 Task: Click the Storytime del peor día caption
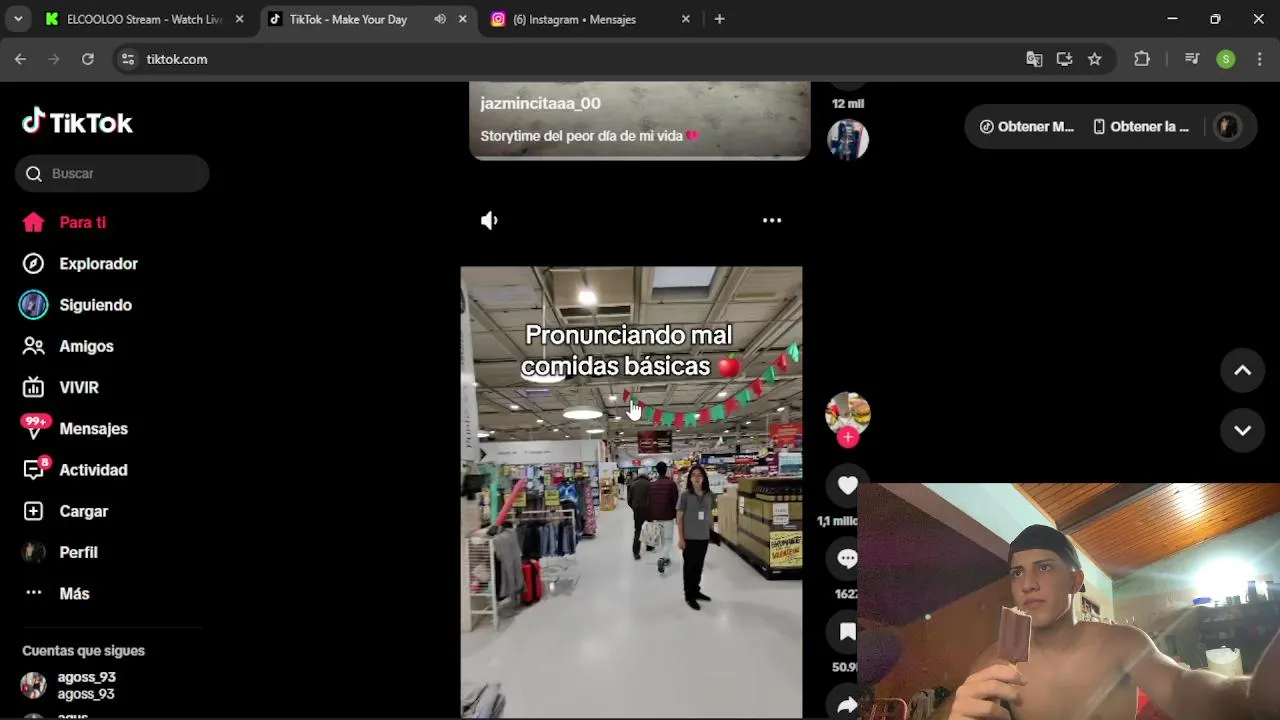point(590,136)
